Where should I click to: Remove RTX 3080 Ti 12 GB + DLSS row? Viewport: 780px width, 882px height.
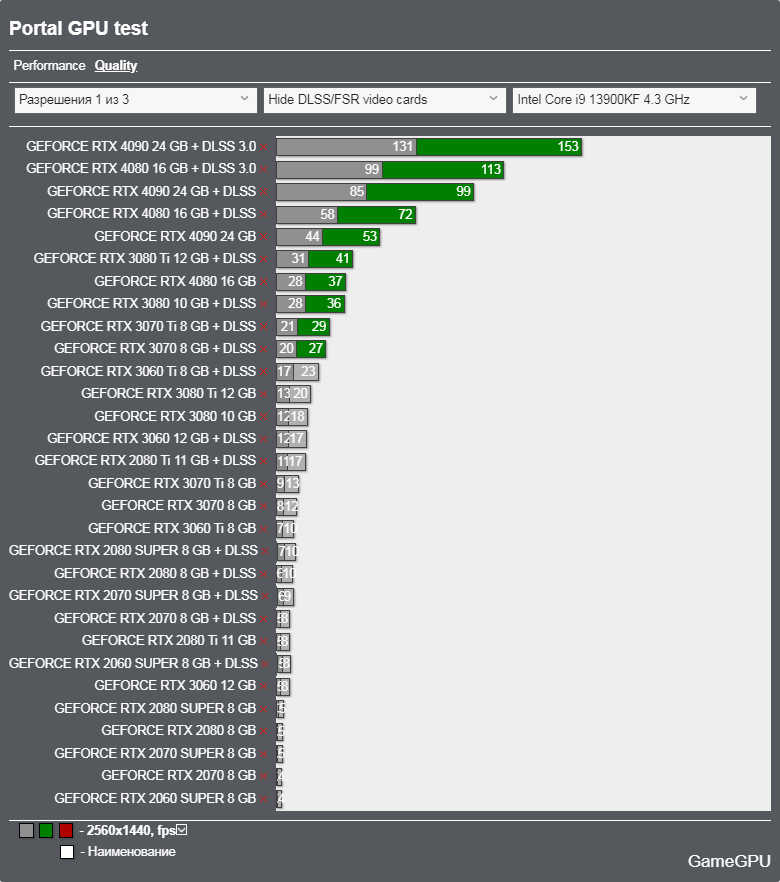264,259
